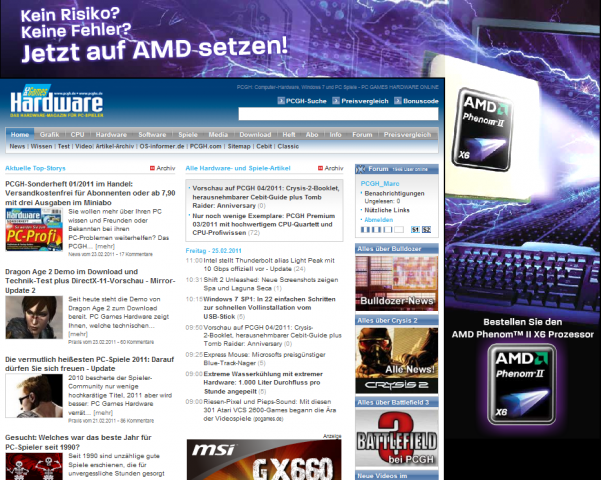The width and height of the screenshot is (601, 480).
Task: Open Preisvergleich in the main navigation bar
Action: (407, 135)
